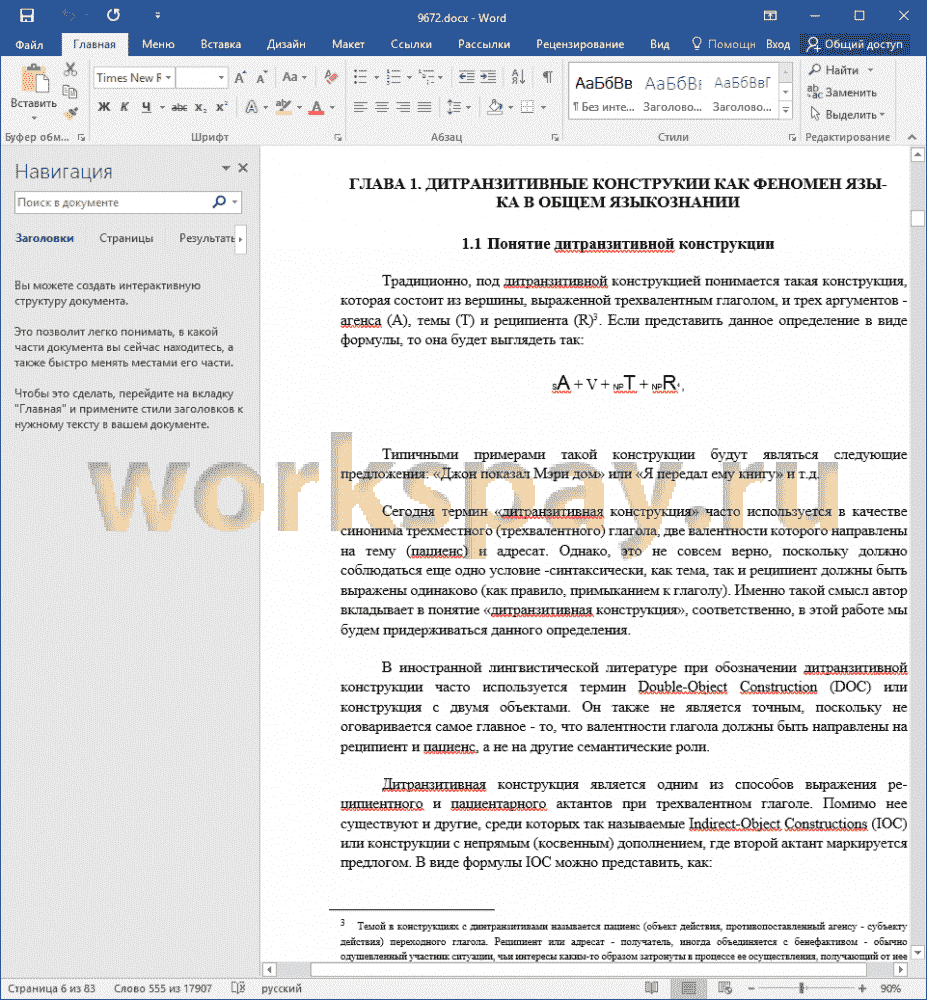Viewport: 927px width, 1000px height.
Task: Switch to the Рецензирование ribbon tab
Action: 580,44
